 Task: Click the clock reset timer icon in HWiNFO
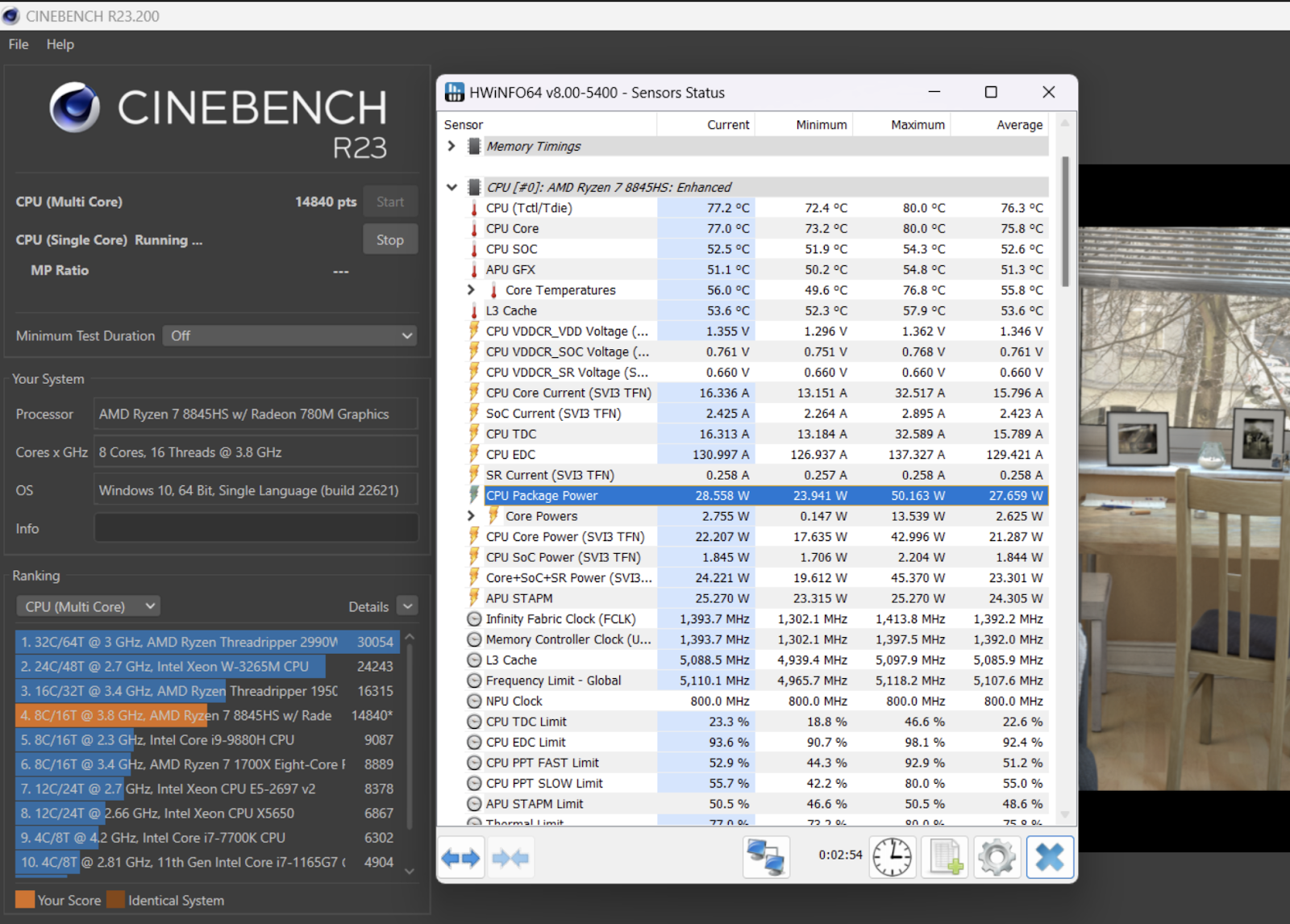(893, 857)
